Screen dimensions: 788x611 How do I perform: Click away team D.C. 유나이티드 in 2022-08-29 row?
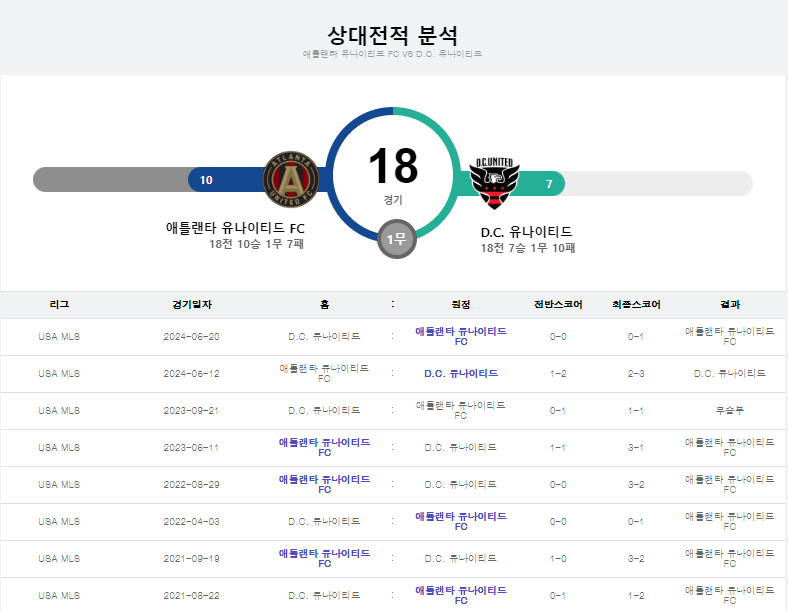coord(461,485)
